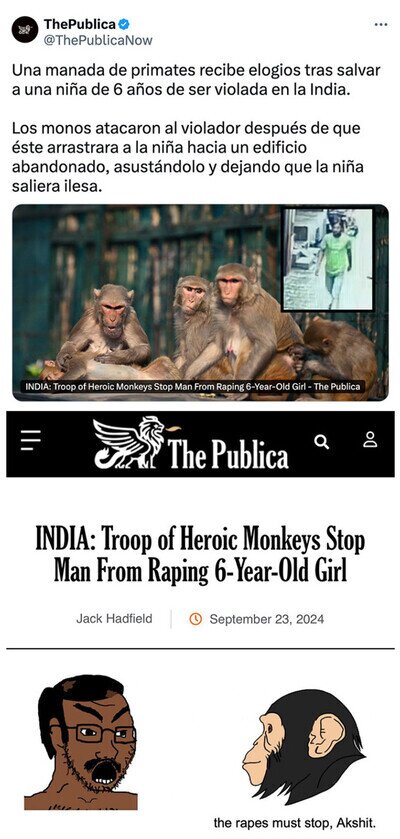Click The Publica search magnifier icon
400x839 pixels.
(x=321, y=441)
